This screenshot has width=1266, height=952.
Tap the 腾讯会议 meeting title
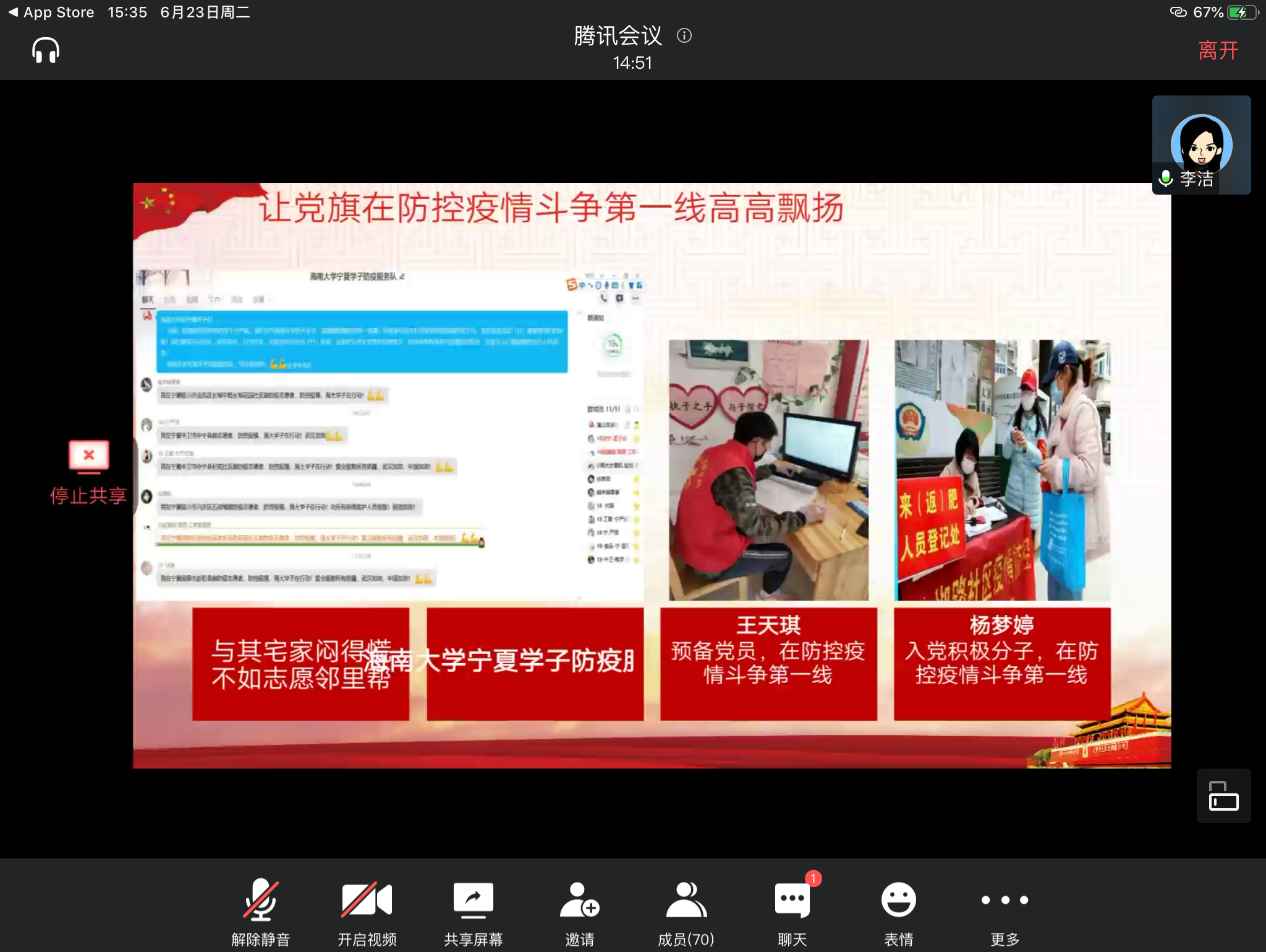click(x=618, y=36)
